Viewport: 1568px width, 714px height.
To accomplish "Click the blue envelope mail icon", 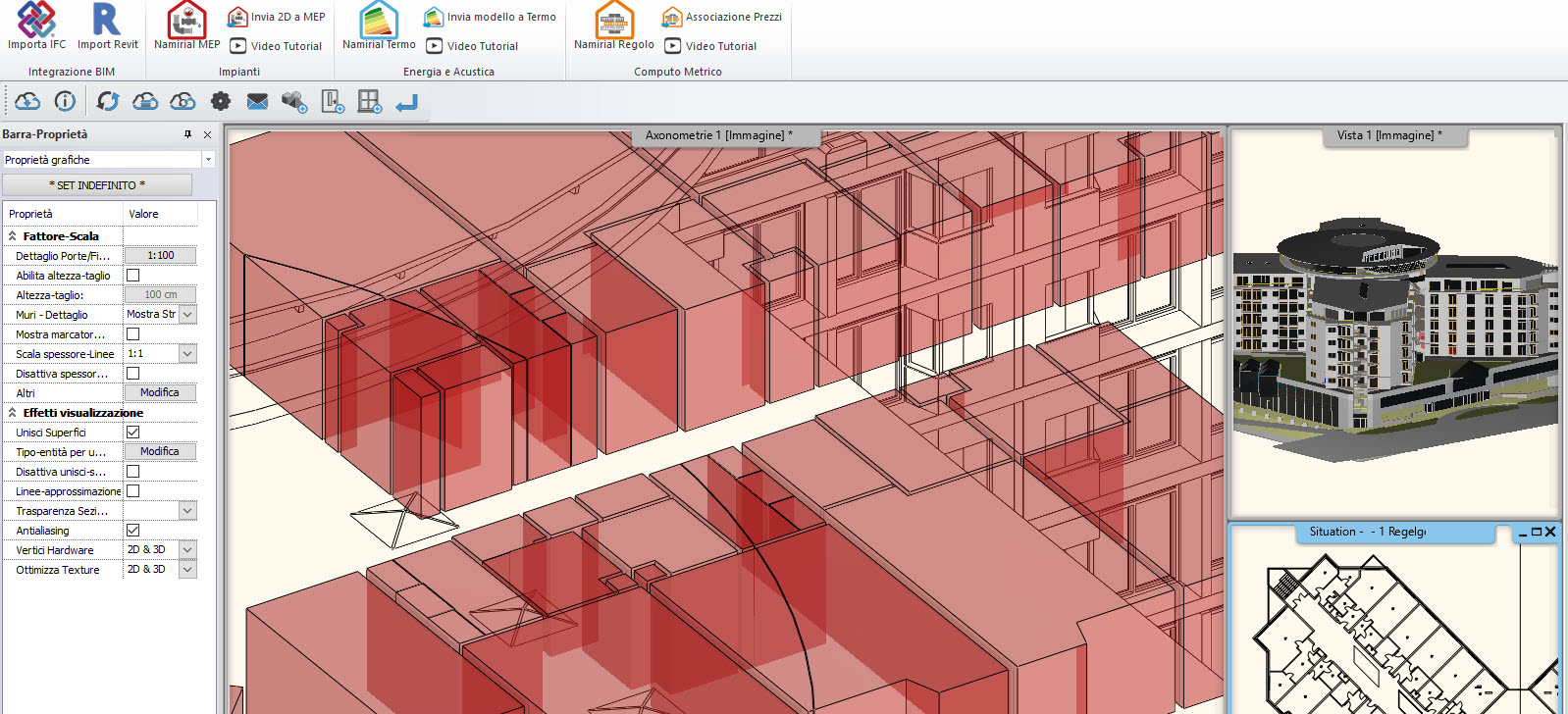I will click(x=257, y=101).
